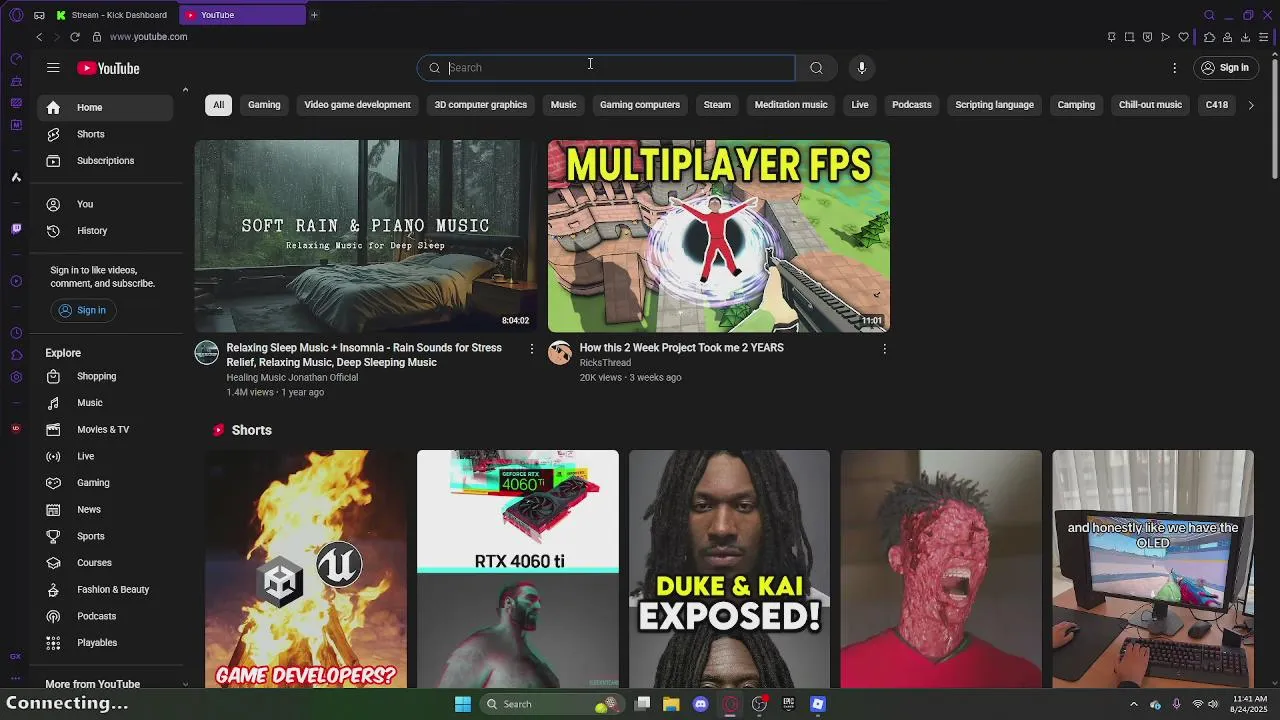Select the Podcasts filter chip
This screenshot has width=1280, height=720.
click(912, 105)
